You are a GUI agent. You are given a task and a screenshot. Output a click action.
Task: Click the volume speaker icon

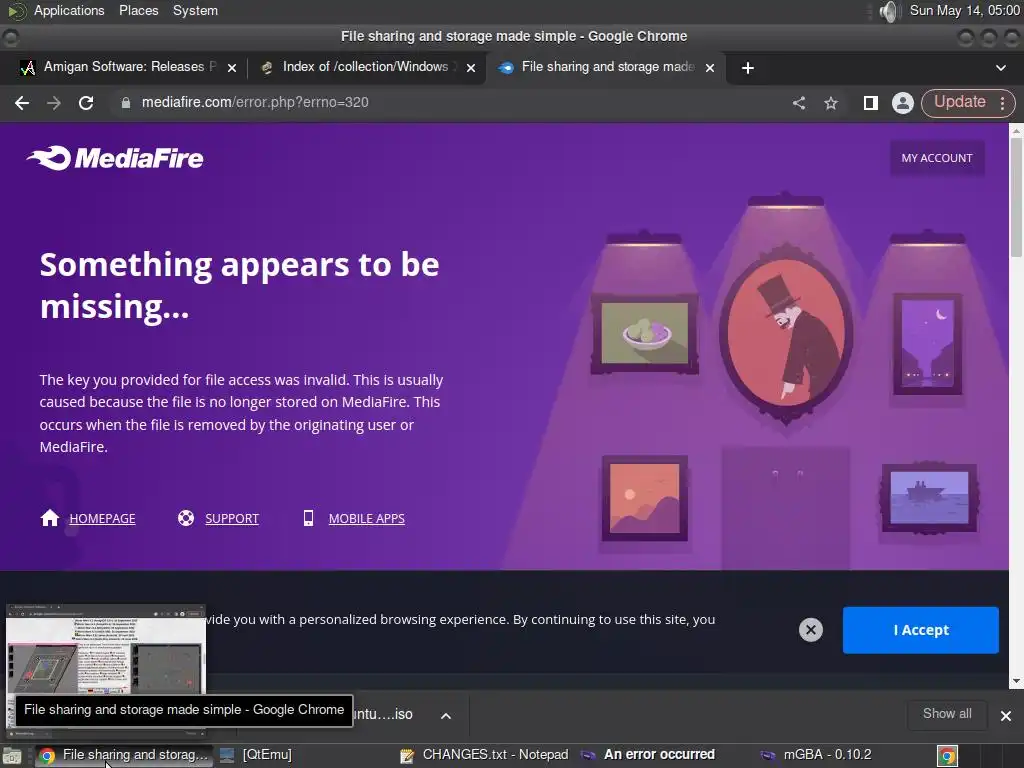click(x=888, y=11)
